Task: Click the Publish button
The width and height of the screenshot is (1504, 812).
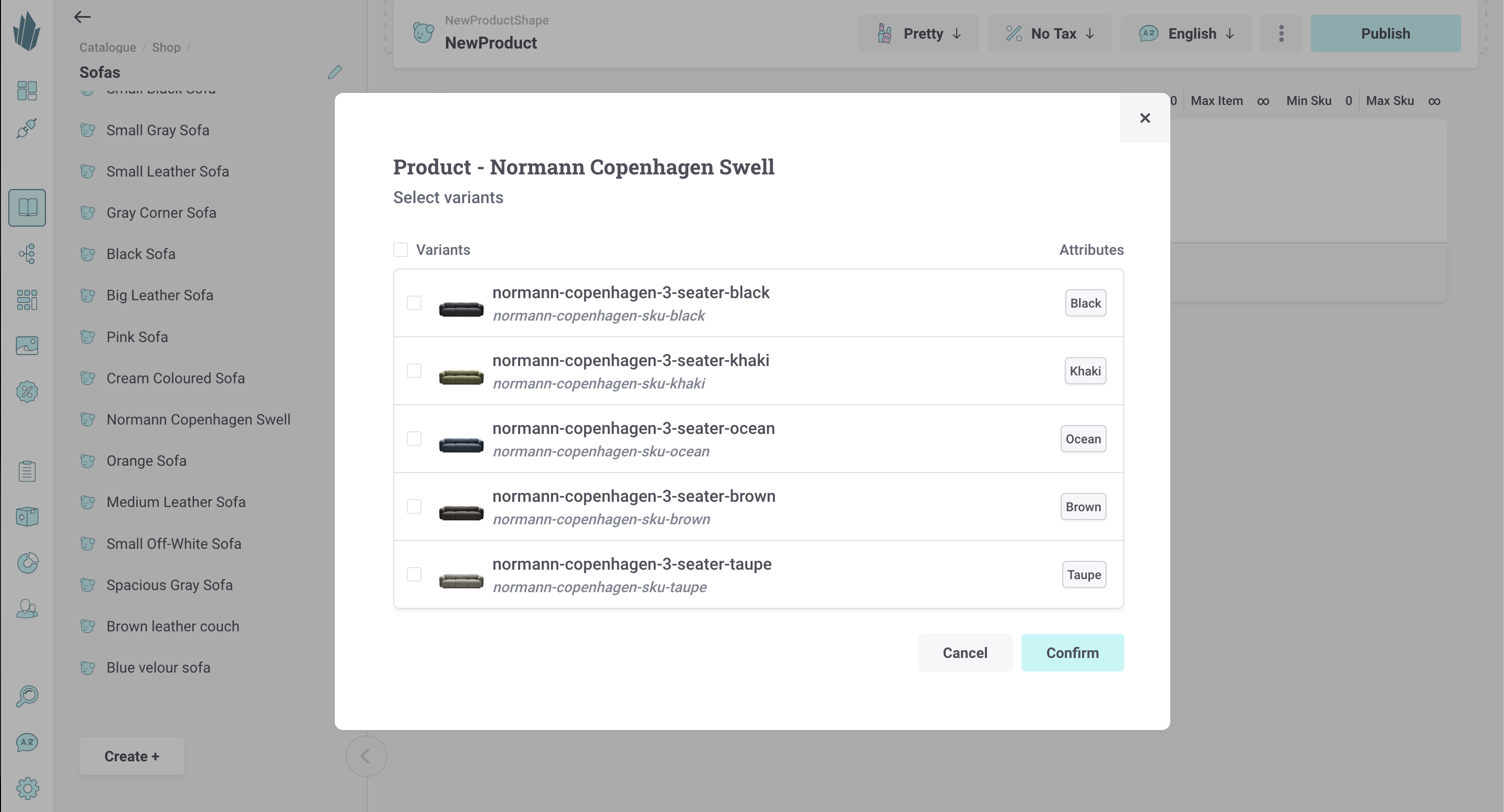Action: tap(1385, 33)
